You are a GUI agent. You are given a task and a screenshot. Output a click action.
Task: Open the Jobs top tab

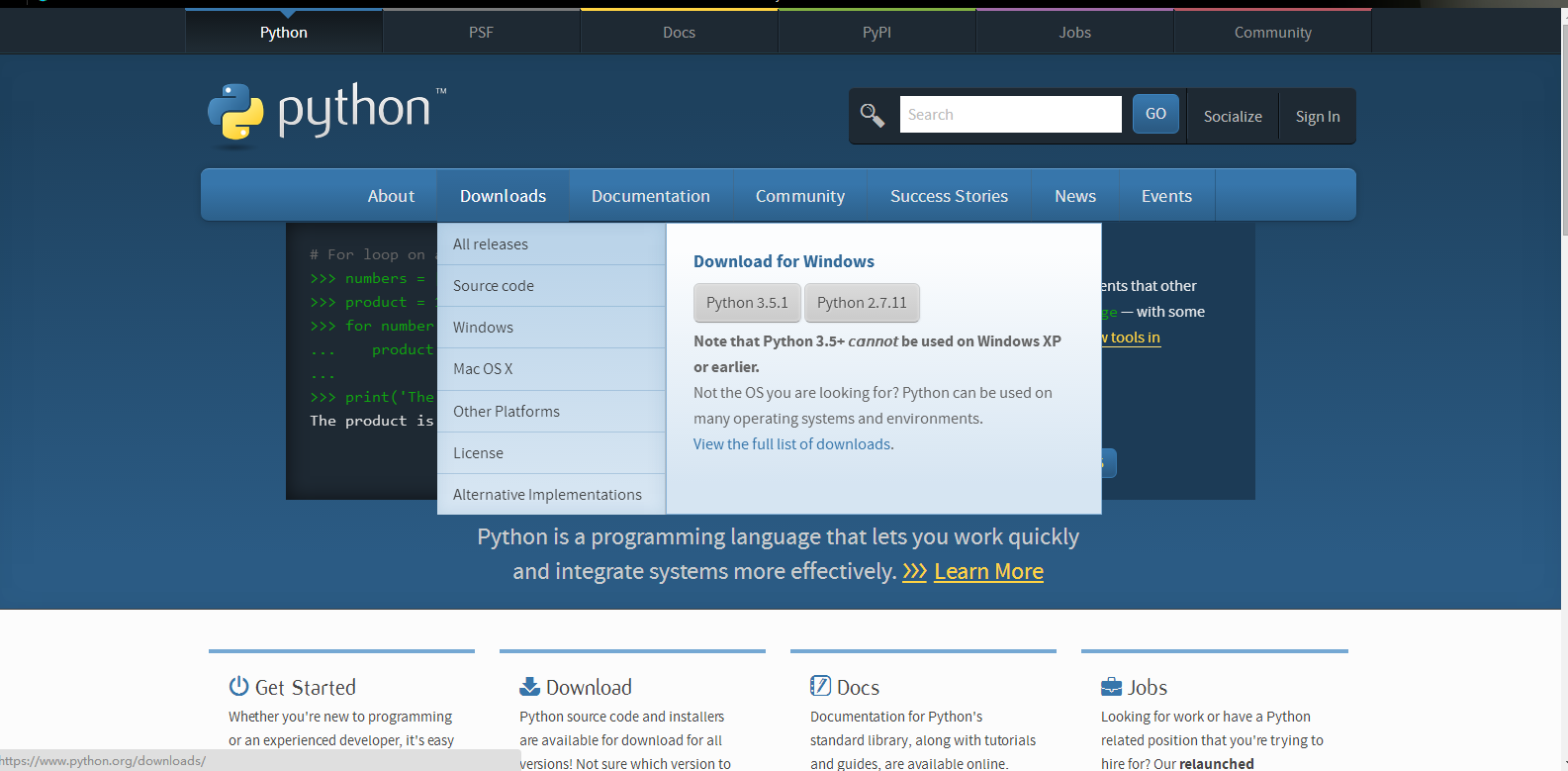tap(1074, 32)
